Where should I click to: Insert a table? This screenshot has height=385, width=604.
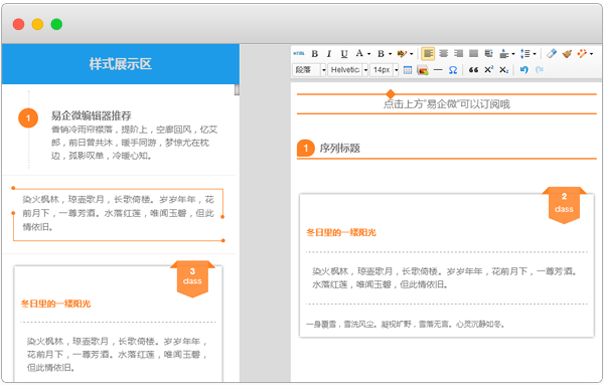[x=408, y=70]
